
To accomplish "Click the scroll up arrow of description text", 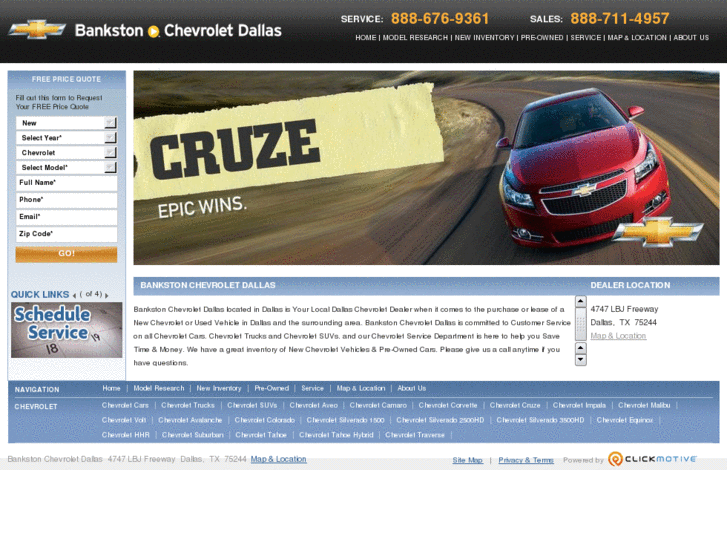I will [x=580, y=301].
